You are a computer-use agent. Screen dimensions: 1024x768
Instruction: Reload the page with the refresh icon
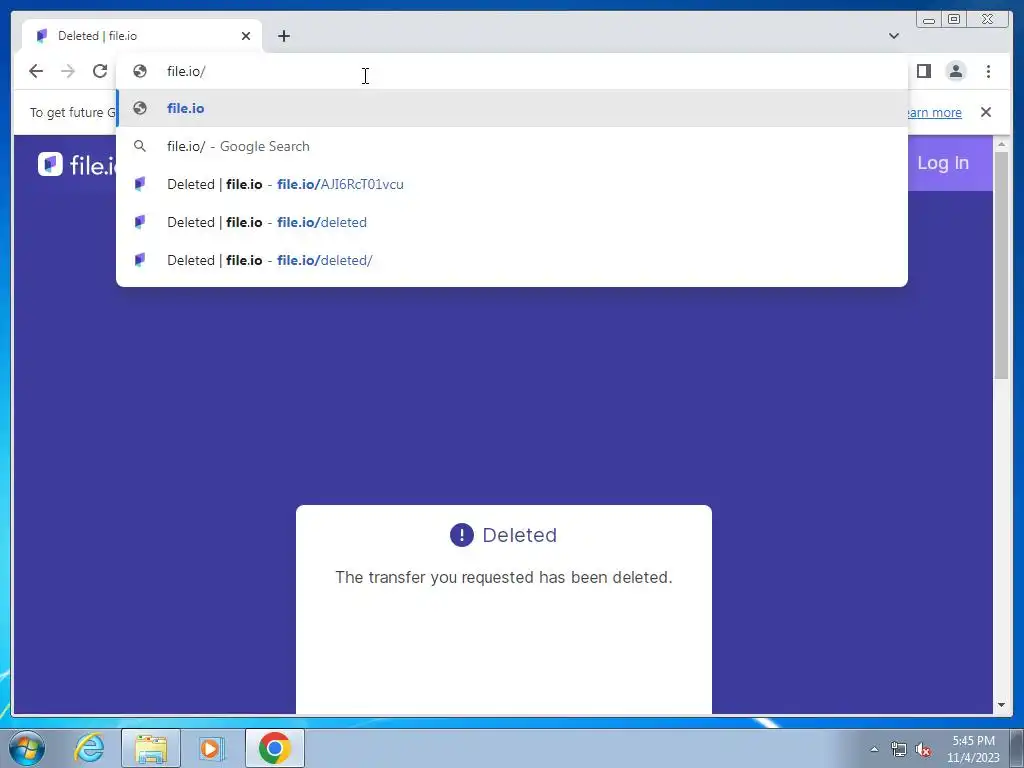click(x=100, y=71)
